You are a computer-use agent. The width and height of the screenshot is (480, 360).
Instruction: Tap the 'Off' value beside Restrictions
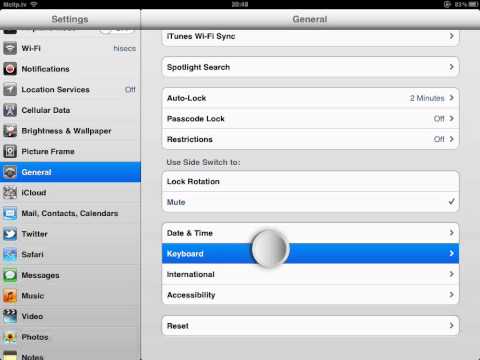(x=439, y=139)
